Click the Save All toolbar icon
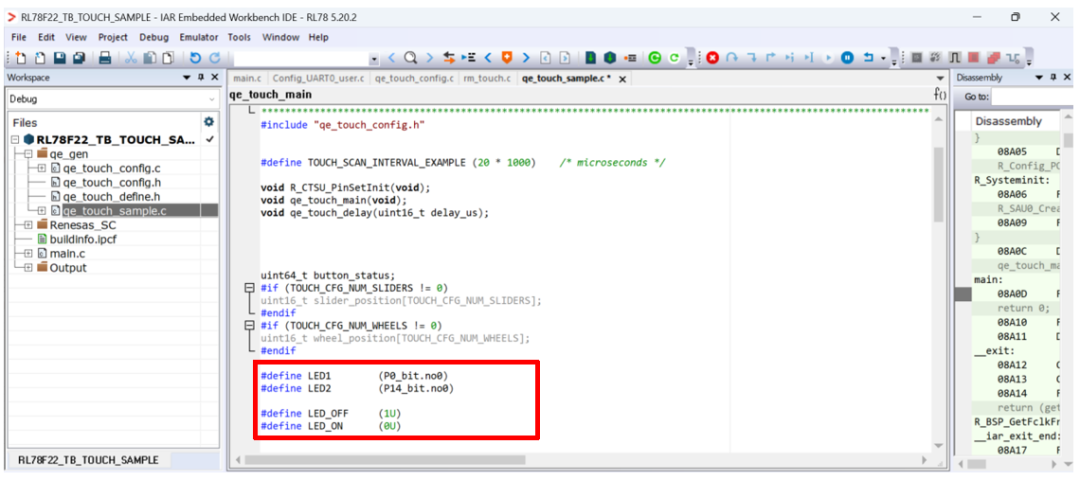The height and width of the screenshot is (480, 1080). (x=79, y=59)
